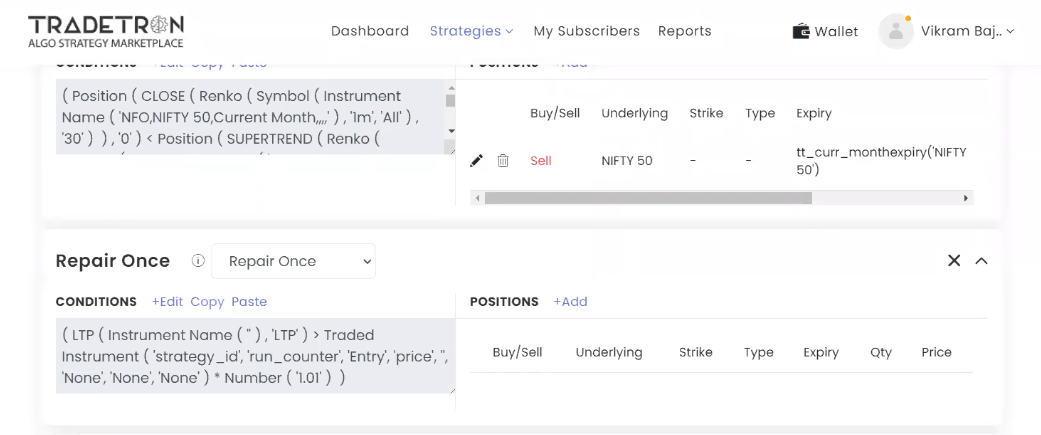Viewport: 1041px width, 435px height.
Task: Open the Wallet icon
Action: pyautogui.click(x=801, y=31)
